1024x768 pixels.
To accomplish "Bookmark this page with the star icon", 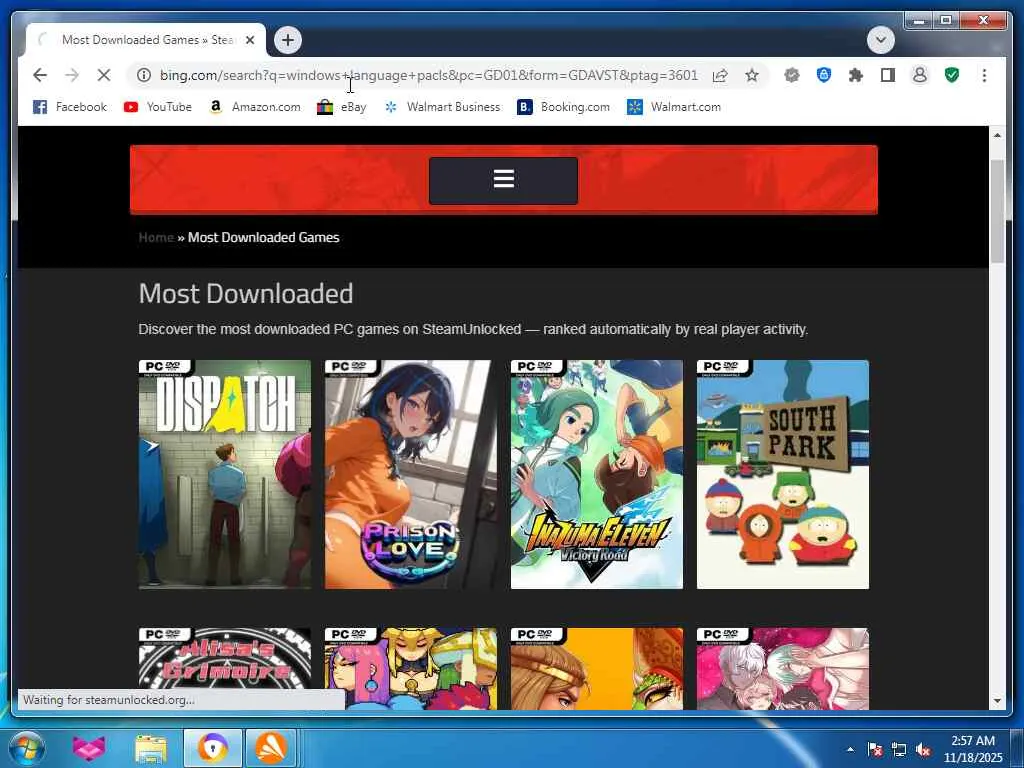I will (x=752, y=75).
